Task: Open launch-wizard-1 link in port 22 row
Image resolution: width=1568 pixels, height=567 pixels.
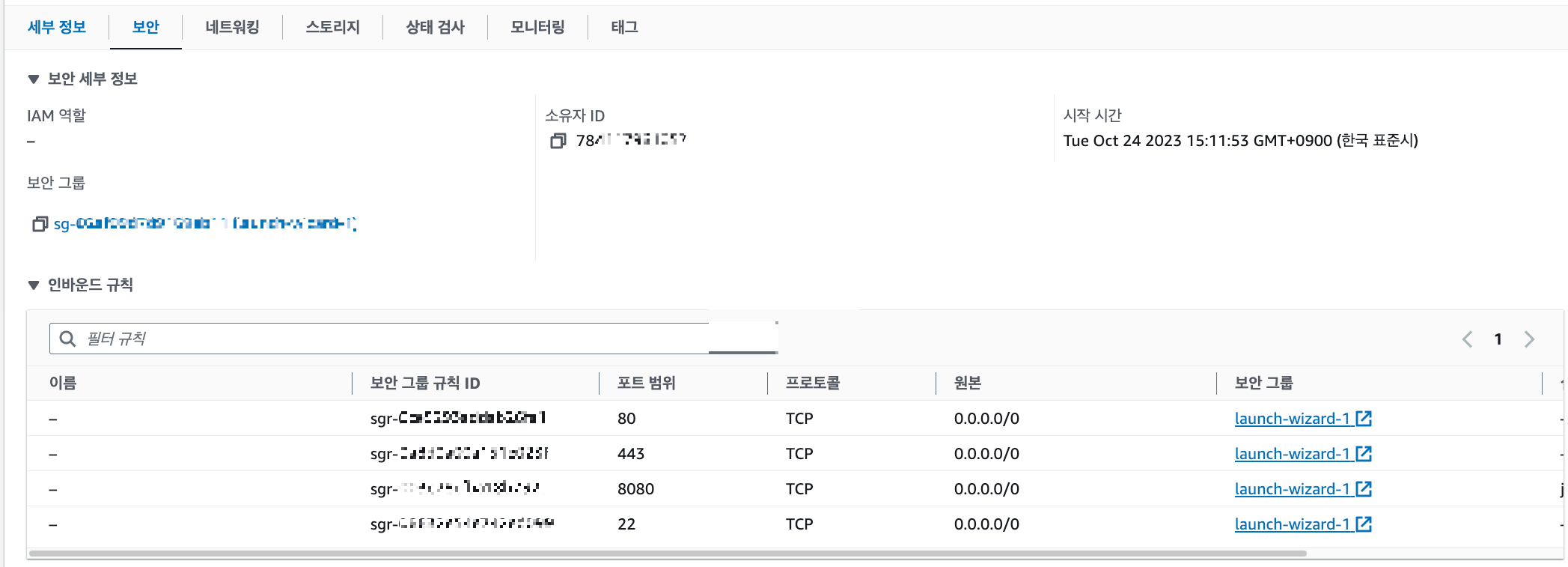Action: point(1292,524)
